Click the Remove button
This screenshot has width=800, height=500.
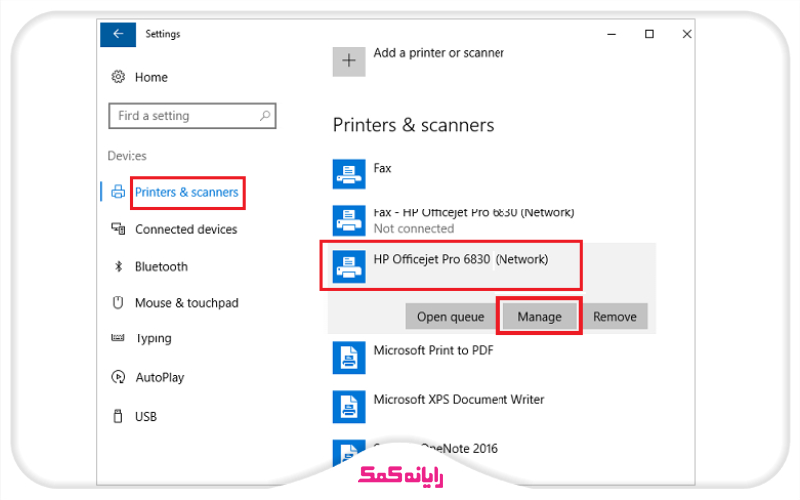tap(615, 317)
